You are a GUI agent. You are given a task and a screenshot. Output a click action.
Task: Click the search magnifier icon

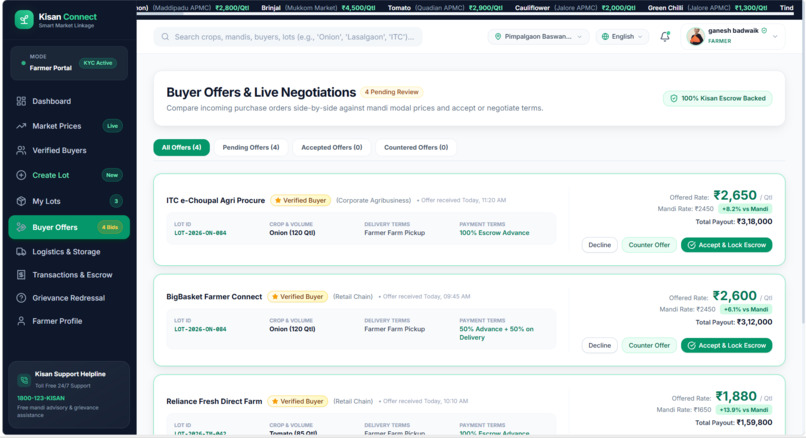pyautogui.click(x=165, y=37)
